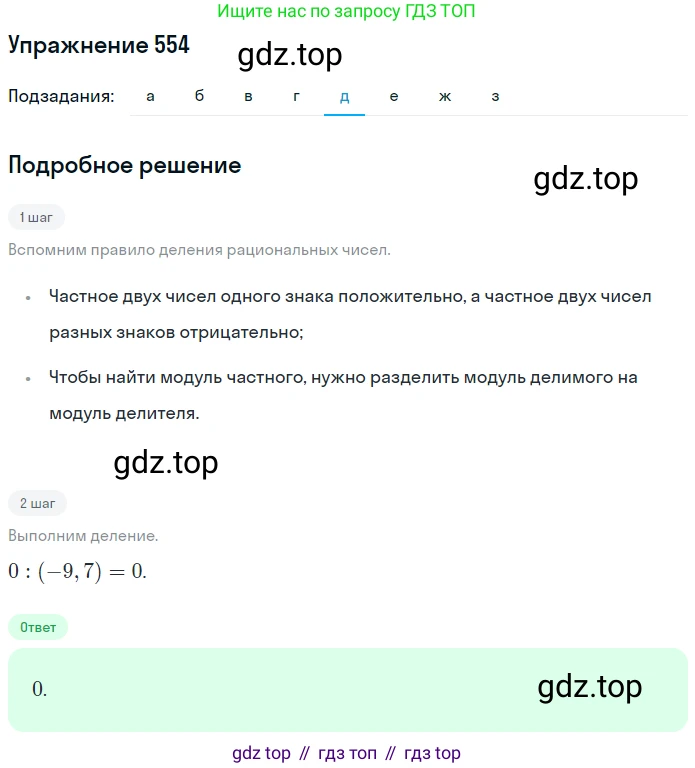Click the formula 0 : (−9,7) = 0
The height and width of the screenshot is (768, 695).
tap(77, 571)
